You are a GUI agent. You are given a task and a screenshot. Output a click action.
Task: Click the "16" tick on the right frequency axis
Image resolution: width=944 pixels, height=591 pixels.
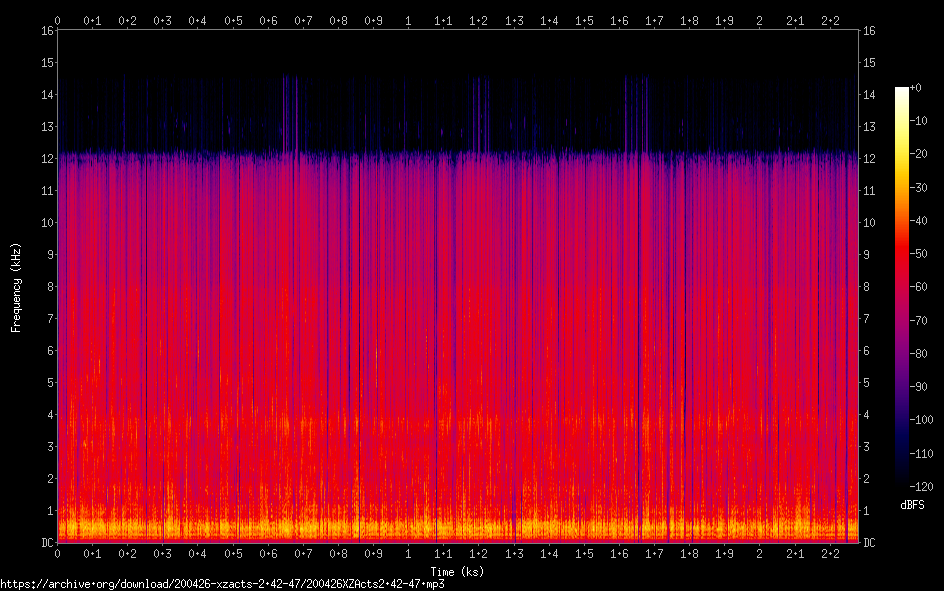[x=869, y=31]
